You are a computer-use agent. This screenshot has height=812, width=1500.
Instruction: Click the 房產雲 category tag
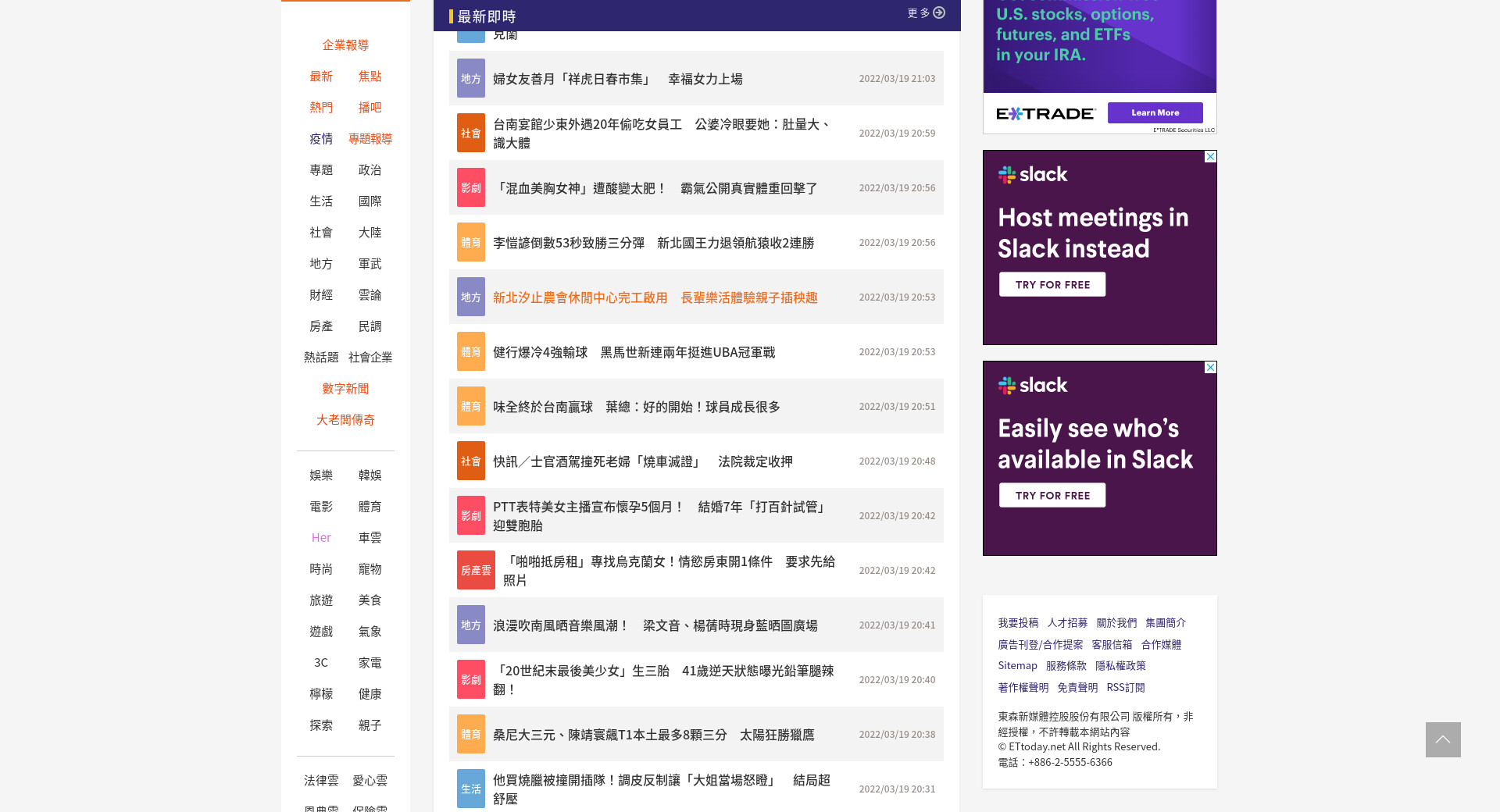click(x=476, y=570)
